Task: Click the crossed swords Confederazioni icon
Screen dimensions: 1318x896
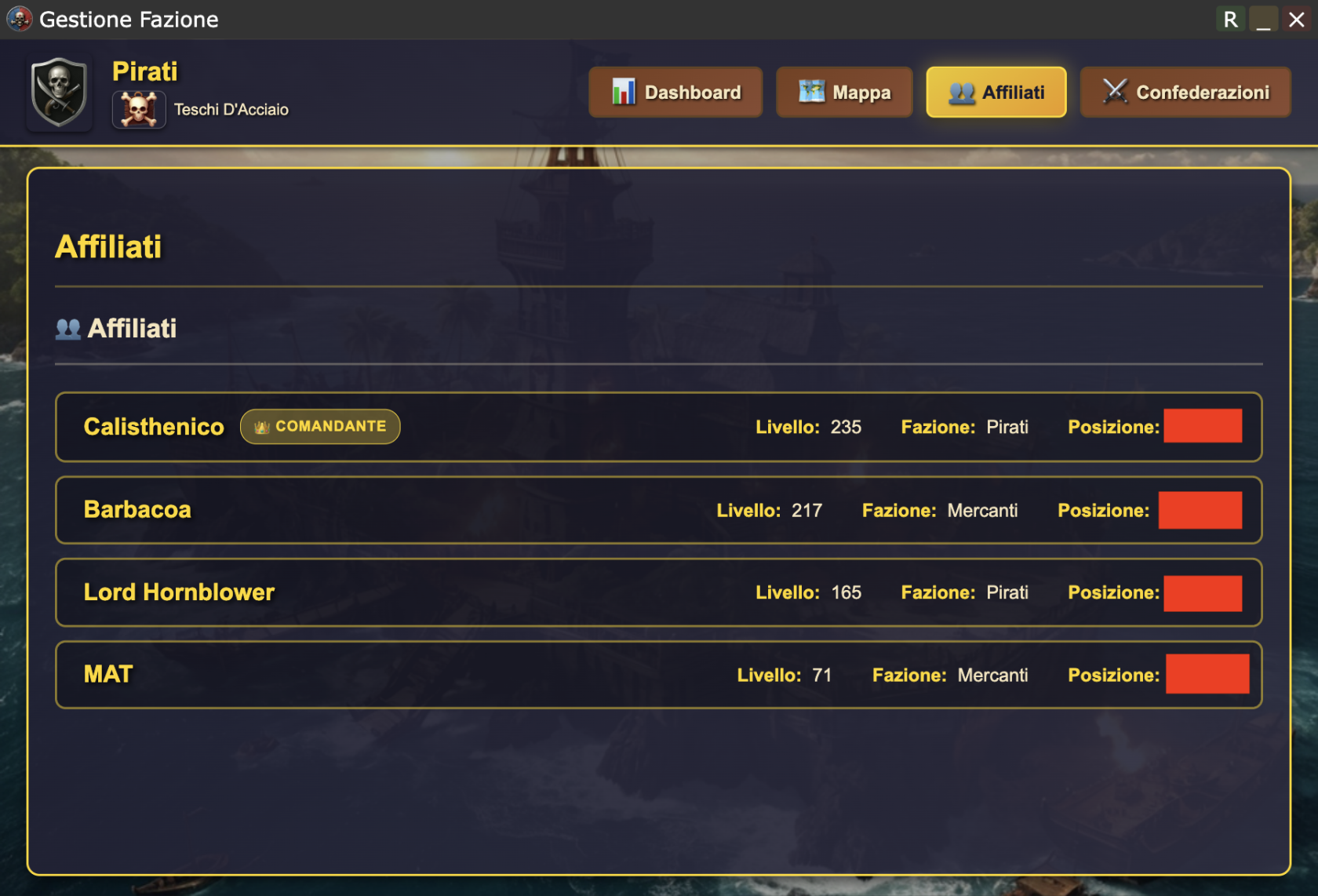Action: pyautogui.click(x=1115, y=92)
